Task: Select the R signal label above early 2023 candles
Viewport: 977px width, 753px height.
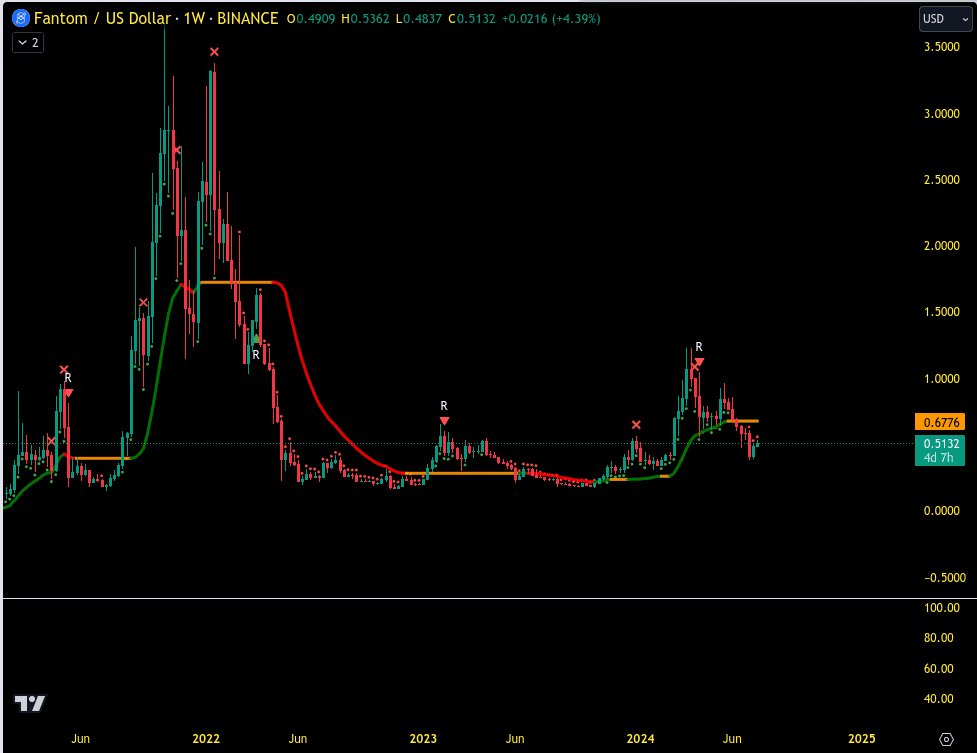Action: point(444,406)
